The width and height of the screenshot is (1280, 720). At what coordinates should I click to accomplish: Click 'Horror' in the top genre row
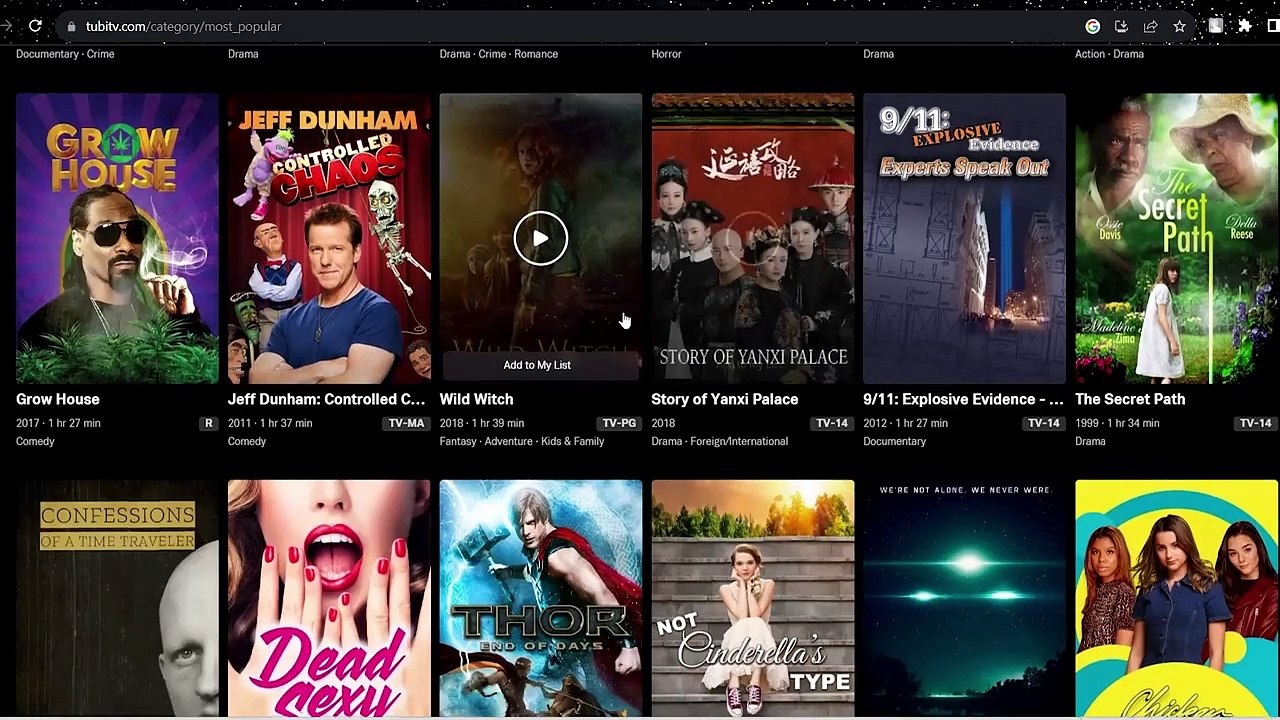coord(667,54)
